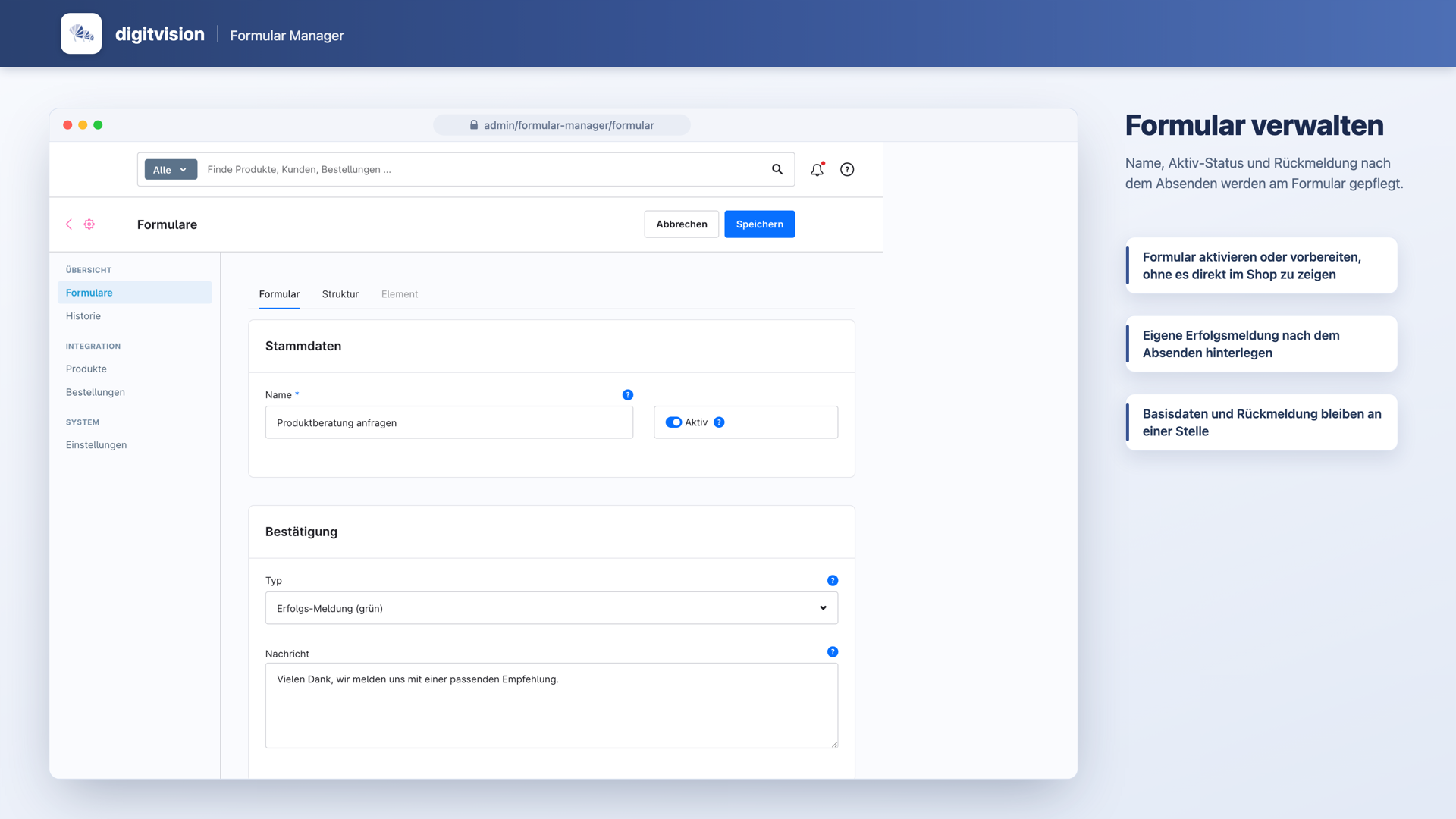Open the Alle search filter dropdown

tap(171, 169)
